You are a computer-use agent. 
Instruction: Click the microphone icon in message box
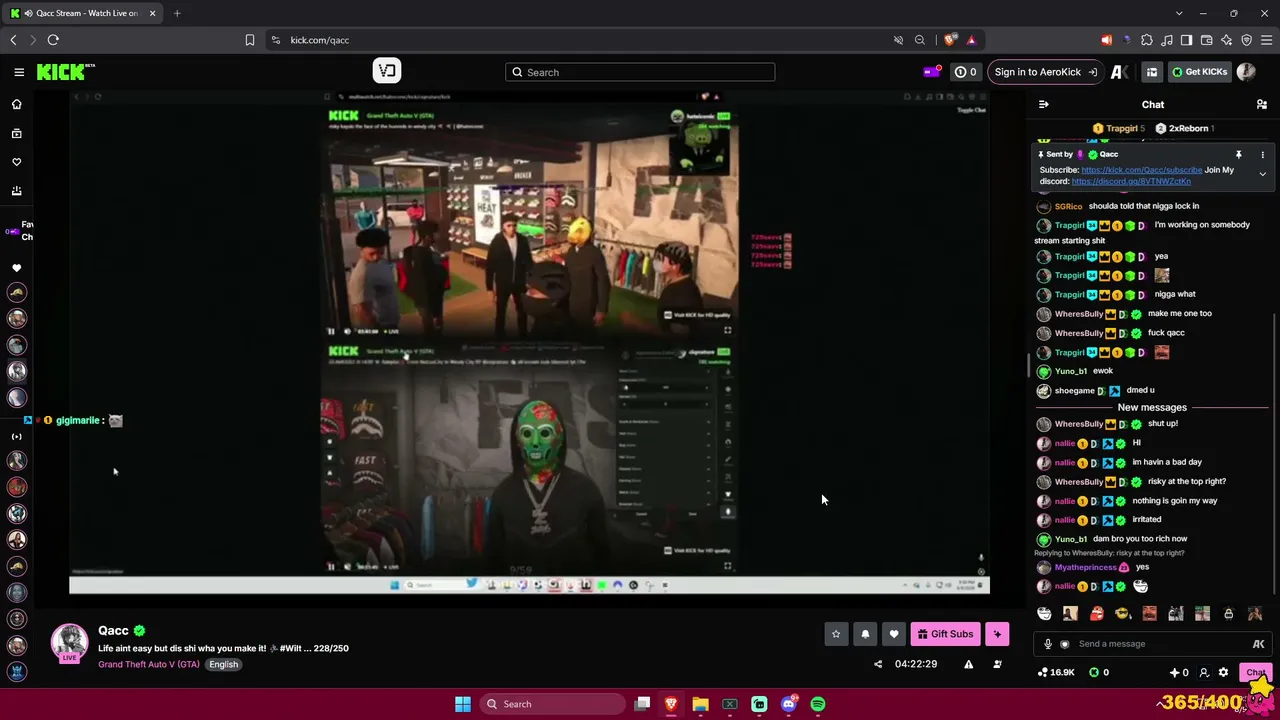click(1048, 644)
